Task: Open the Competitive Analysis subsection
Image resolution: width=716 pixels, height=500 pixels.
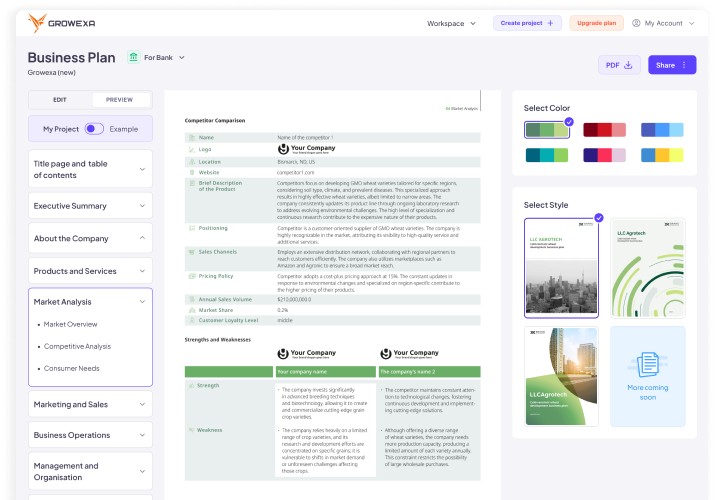Action: (77, 346)
